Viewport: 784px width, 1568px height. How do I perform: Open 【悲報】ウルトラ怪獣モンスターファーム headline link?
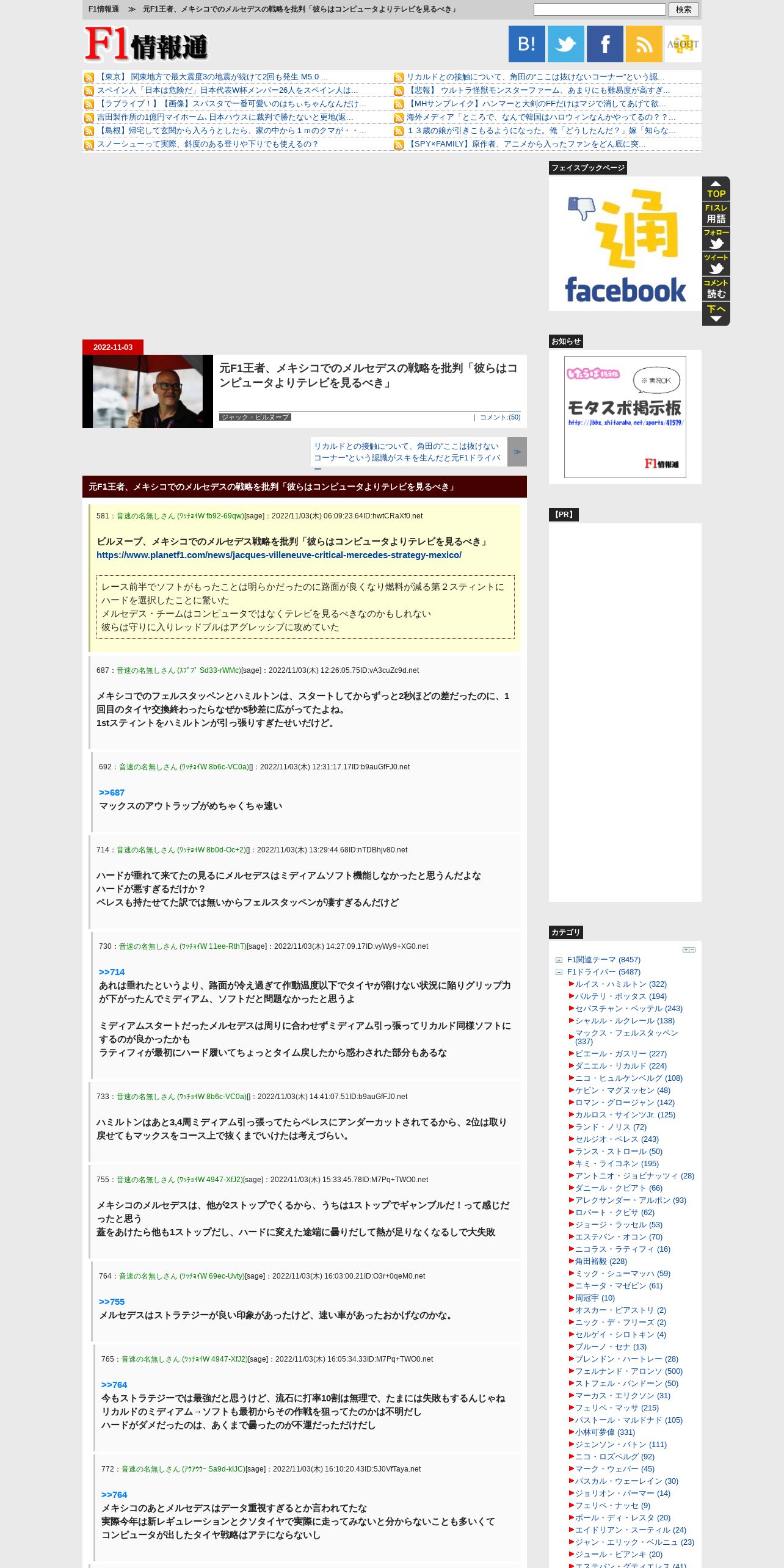tap(539, 90)
